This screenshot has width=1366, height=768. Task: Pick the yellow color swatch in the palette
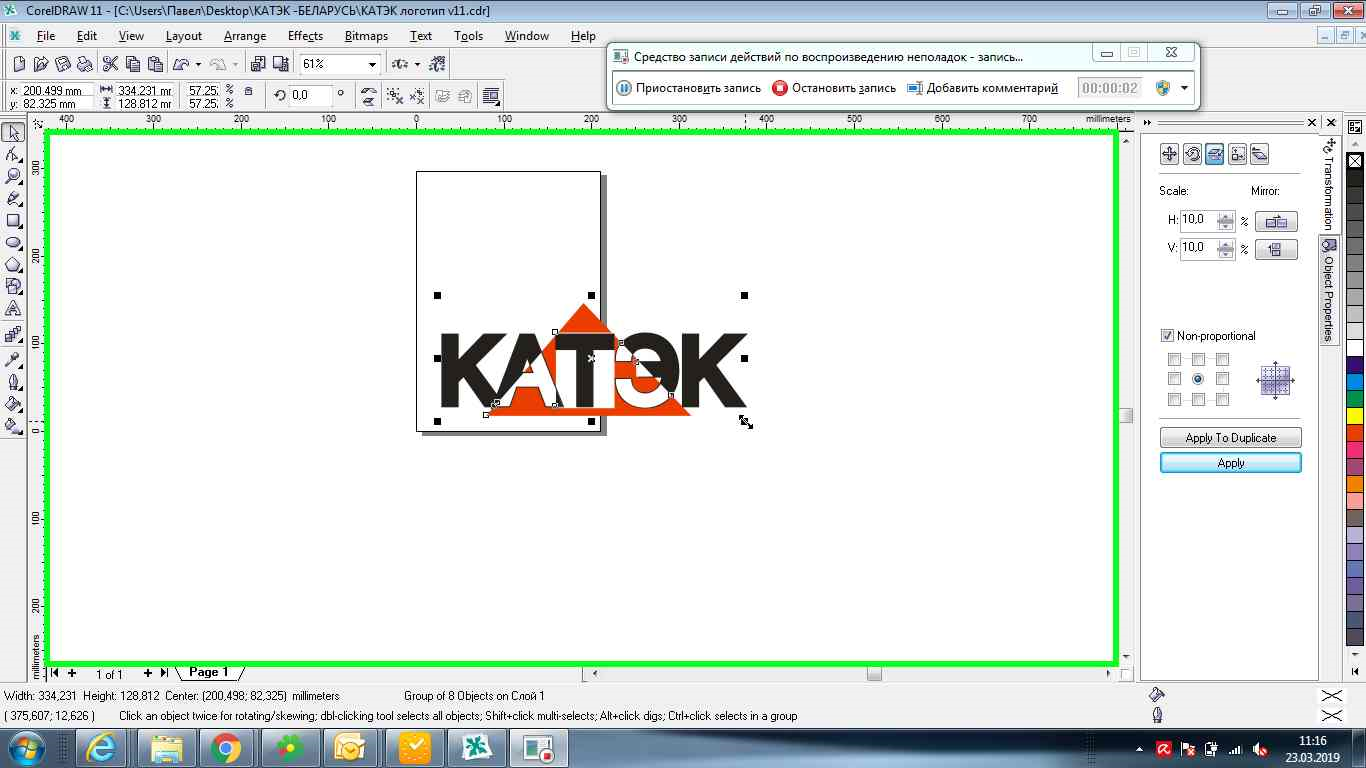(1355, 415)
